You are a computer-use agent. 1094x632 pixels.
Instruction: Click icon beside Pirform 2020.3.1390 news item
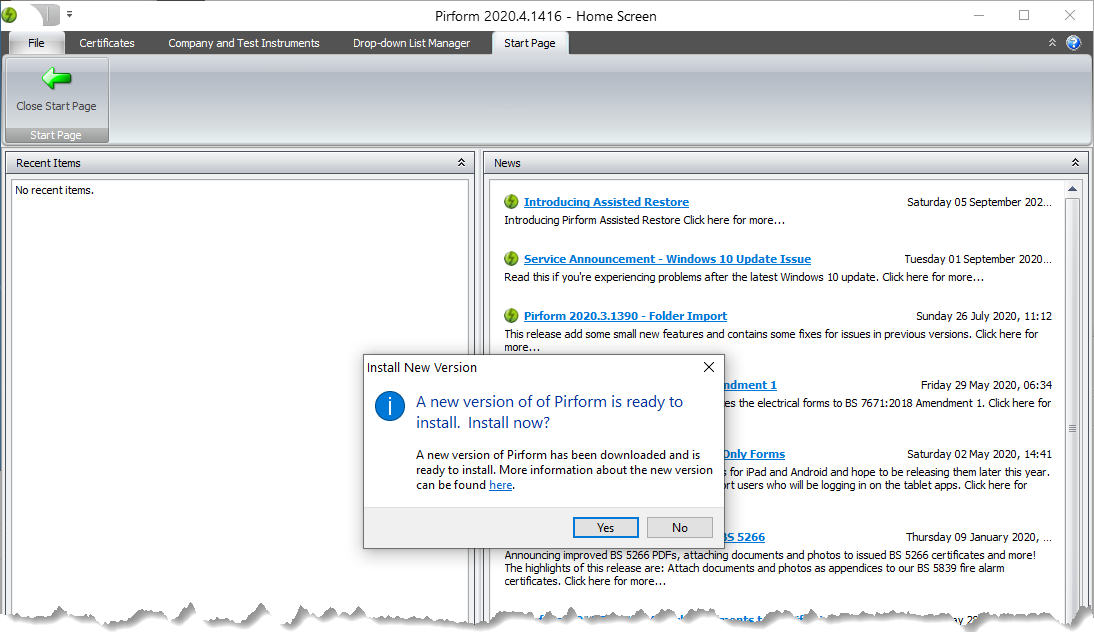(512, 316)
